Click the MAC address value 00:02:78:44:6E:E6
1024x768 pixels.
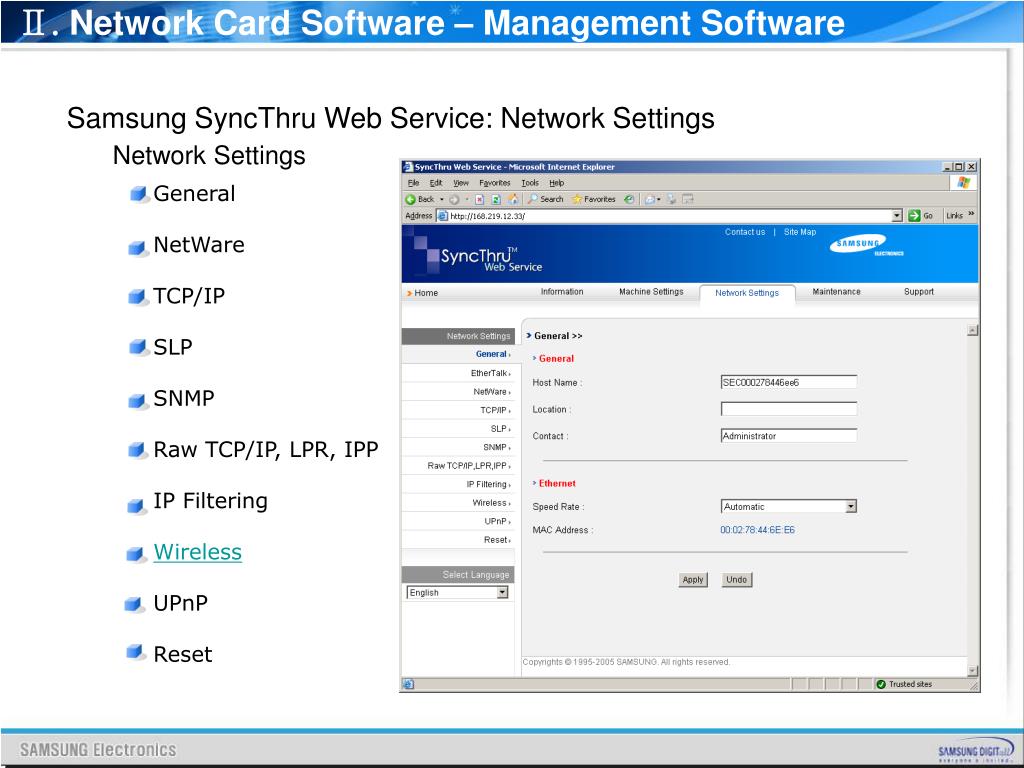pos(758,530)
